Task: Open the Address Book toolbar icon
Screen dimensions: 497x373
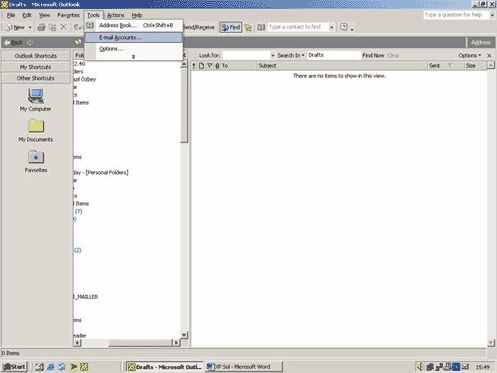Action: tap(261, 27)
